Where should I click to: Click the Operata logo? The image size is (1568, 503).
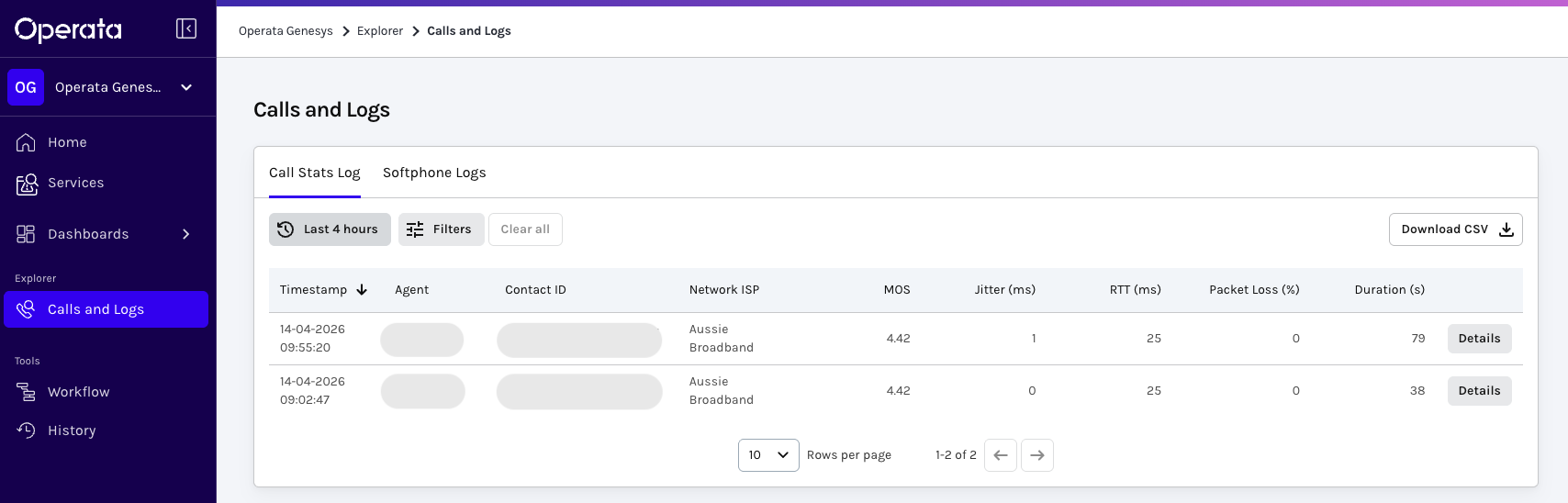pos(68,29)
